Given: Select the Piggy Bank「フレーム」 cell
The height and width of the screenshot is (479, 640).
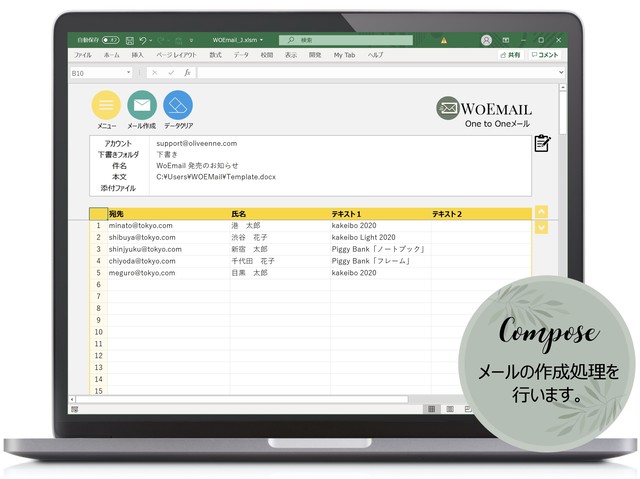Looking at the screenshot, I should (380, 261).
